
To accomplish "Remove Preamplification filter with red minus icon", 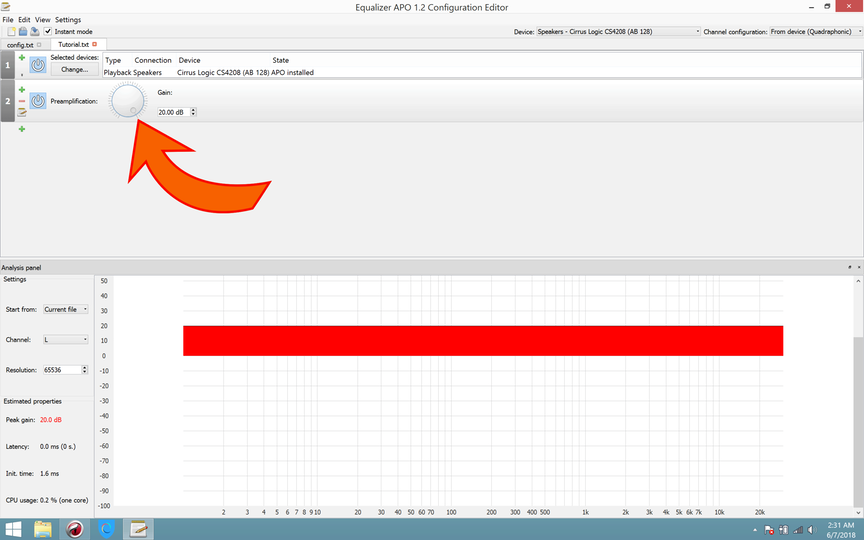I will pos(22,102).
